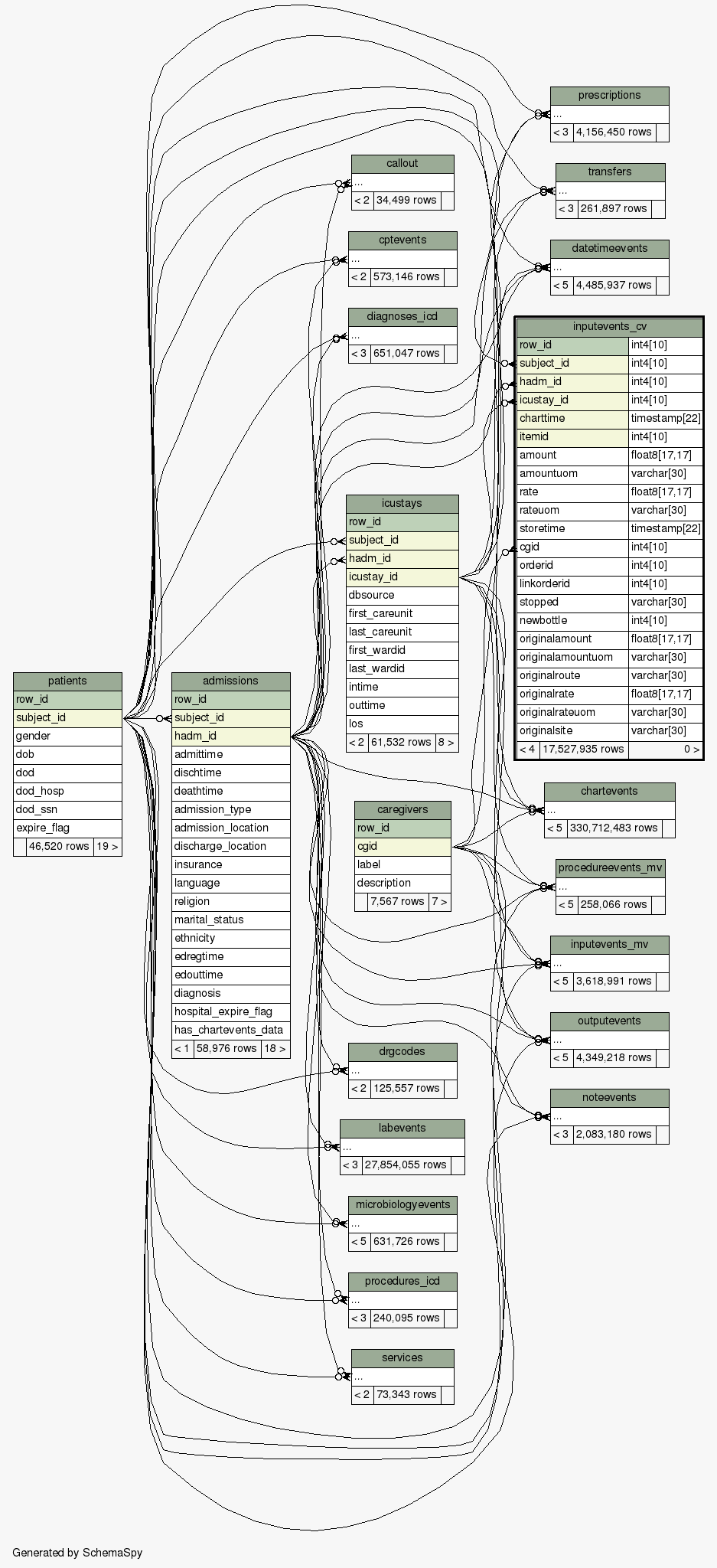Open the prescriptions table header
The width and height of the screenshot is (717, 1568).
(x=609, y=96)
